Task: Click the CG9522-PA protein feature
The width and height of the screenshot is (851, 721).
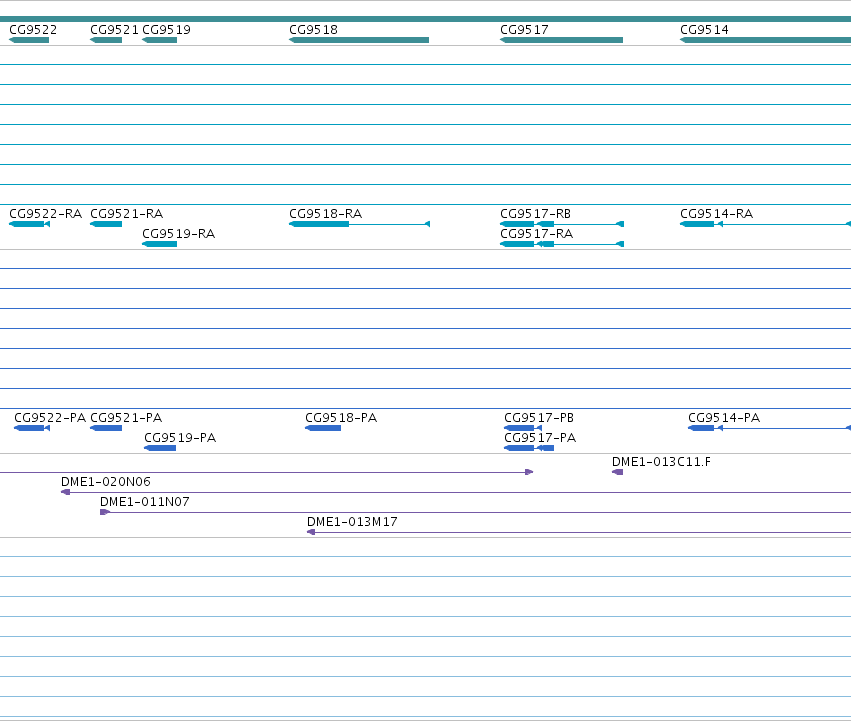Action: tap(32, 428)
